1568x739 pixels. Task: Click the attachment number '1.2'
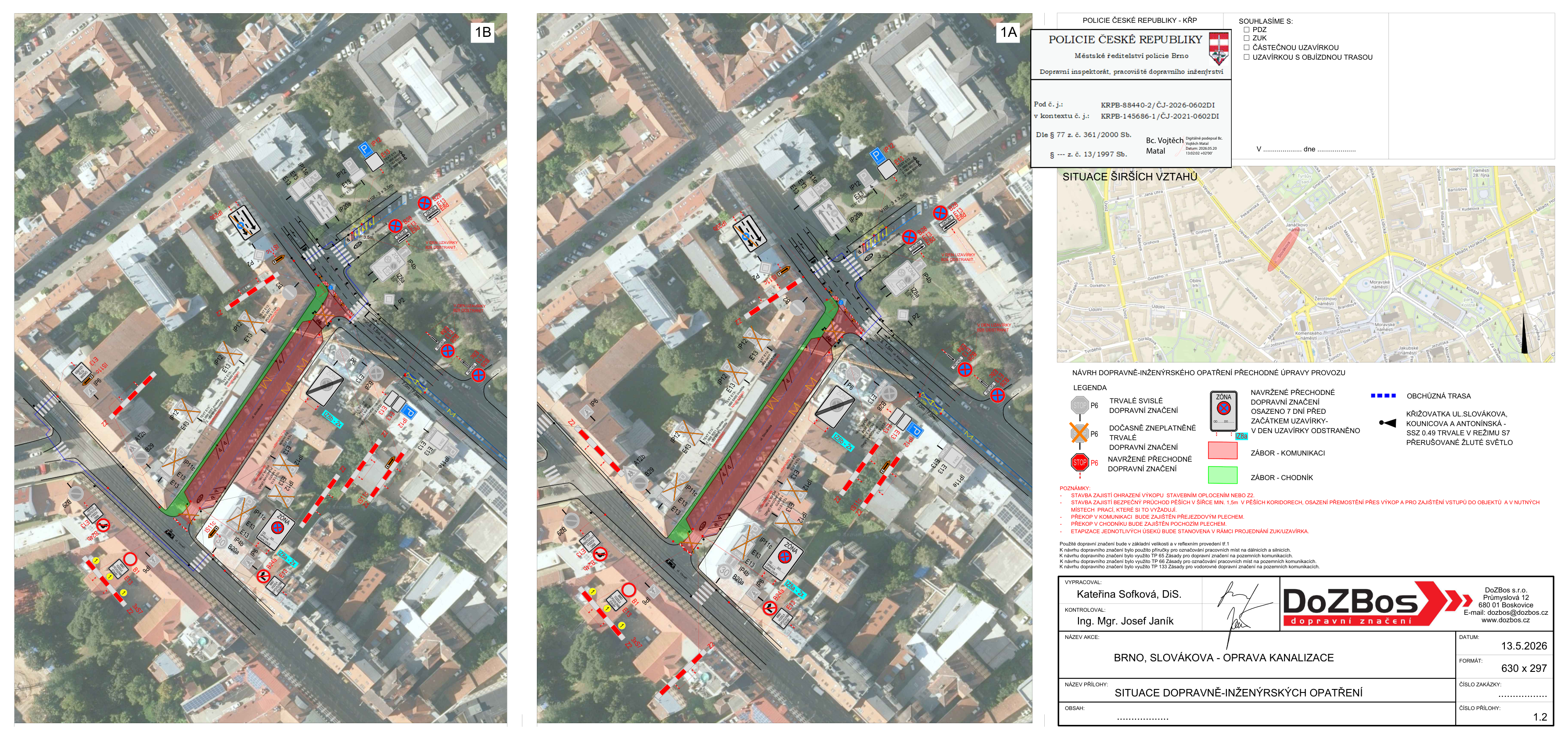[x=1540, y=717]
